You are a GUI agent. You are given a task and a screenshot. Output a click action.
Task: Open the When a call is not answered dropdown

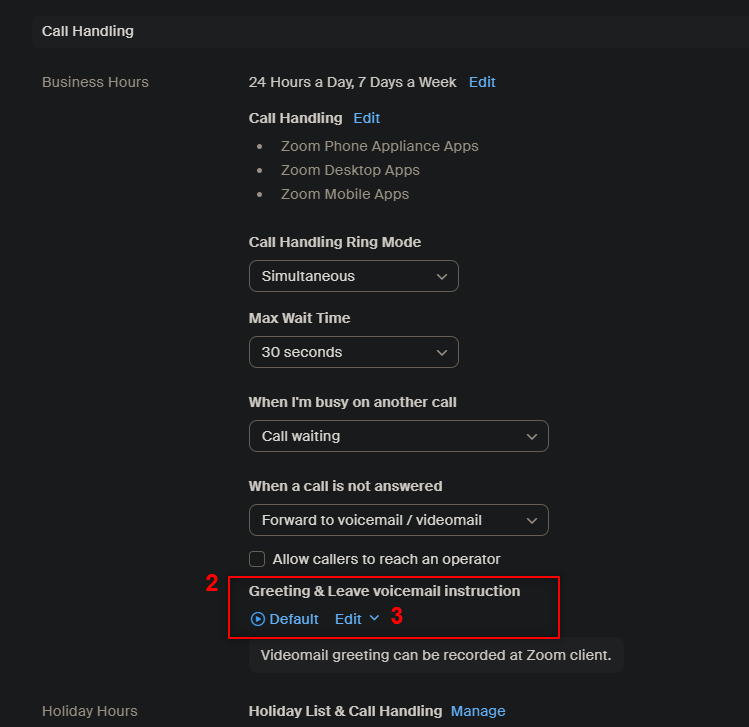[x=398, y=520]
